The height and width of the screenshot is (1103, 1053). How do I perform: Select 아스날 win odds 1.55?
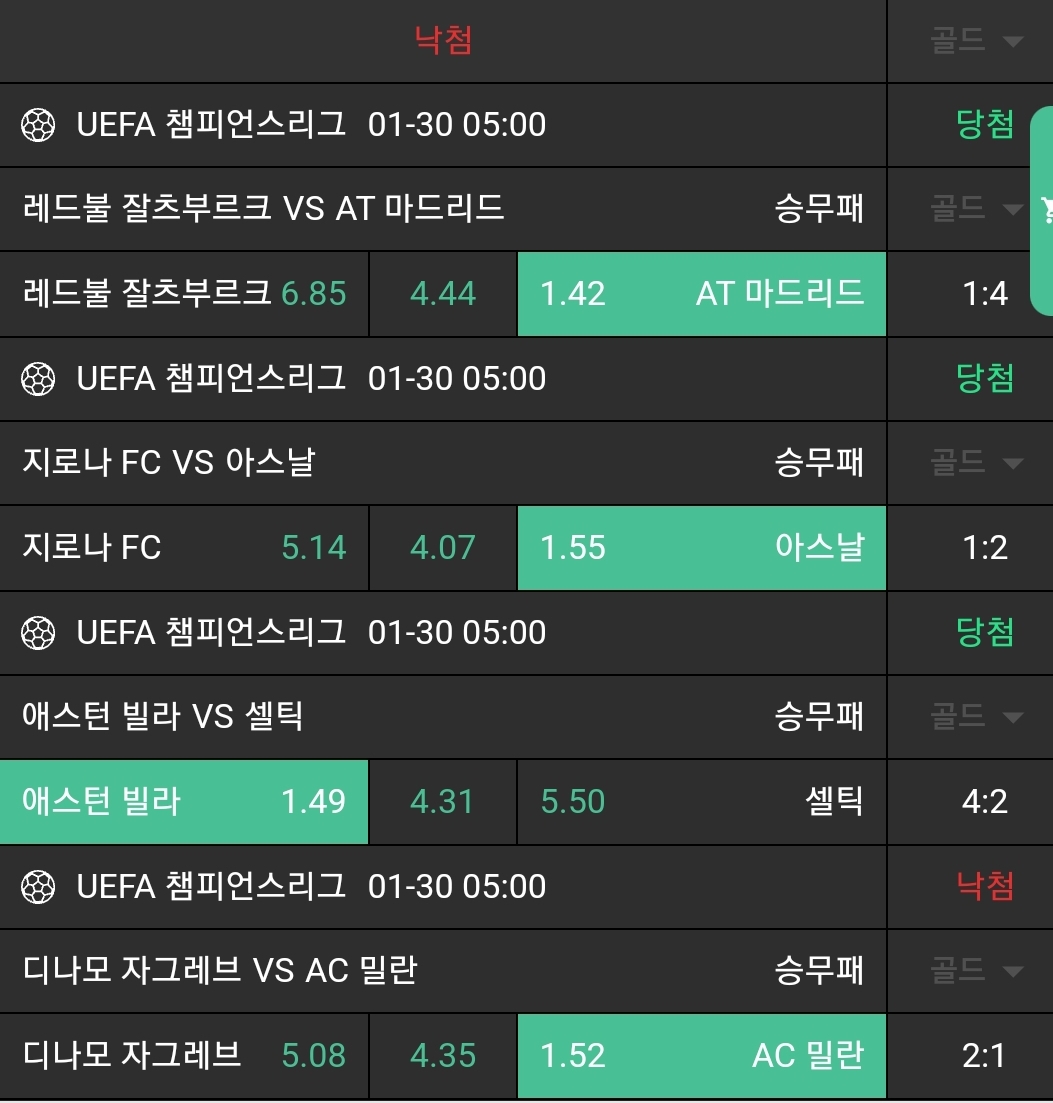[x=701, y=548]
